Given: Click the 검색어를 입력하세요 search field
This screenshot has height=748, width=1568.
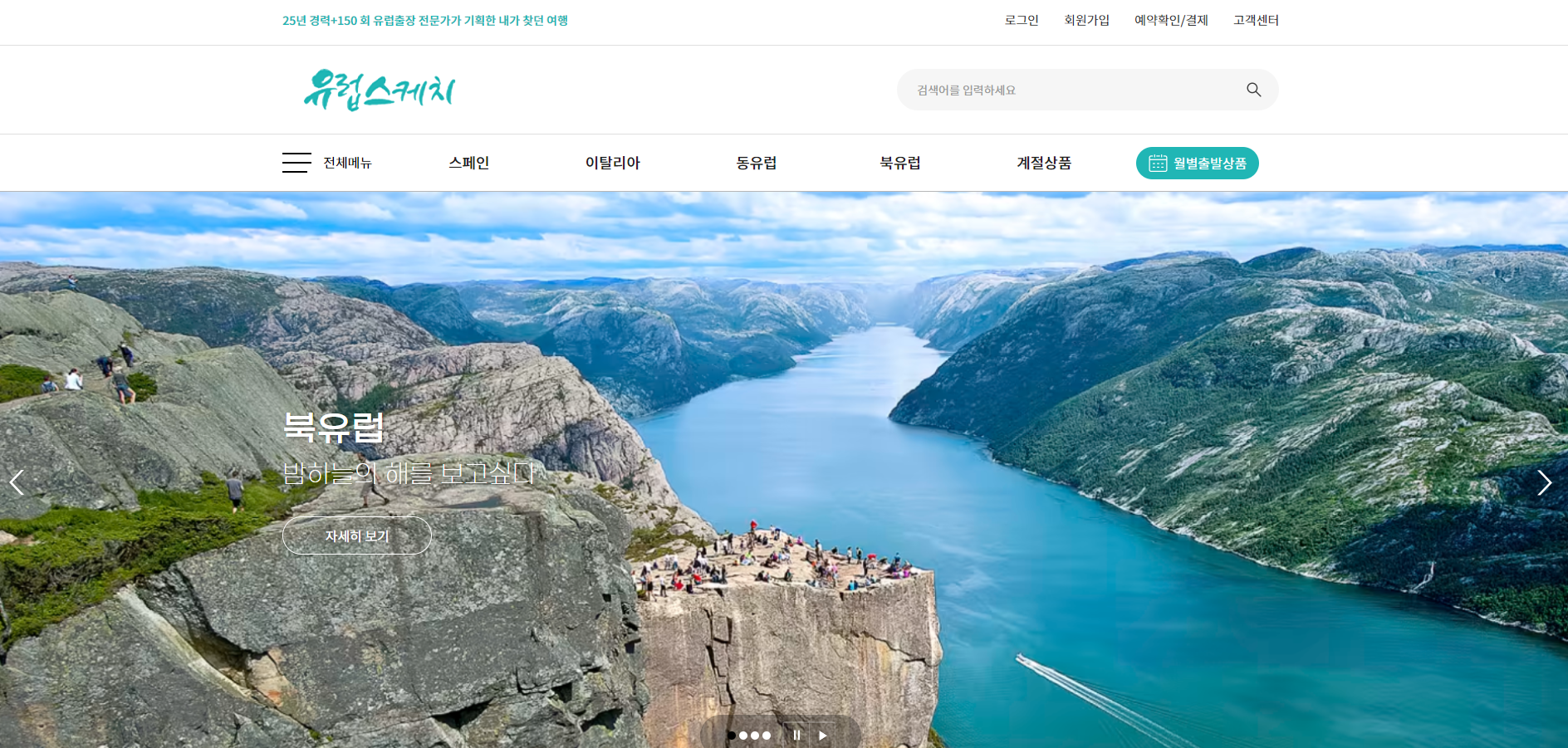Looking at the screenshot, I should pos(1071,90).
